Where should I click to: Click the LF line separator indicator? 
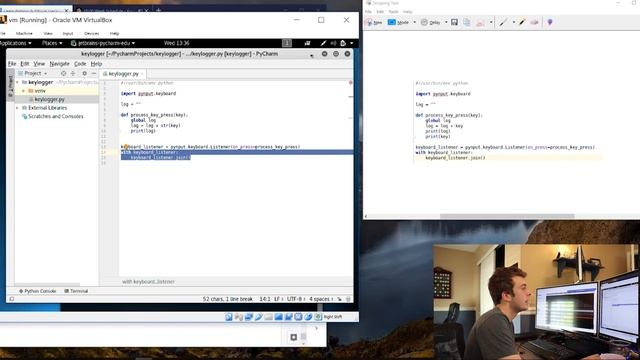(x=278, y=299)
